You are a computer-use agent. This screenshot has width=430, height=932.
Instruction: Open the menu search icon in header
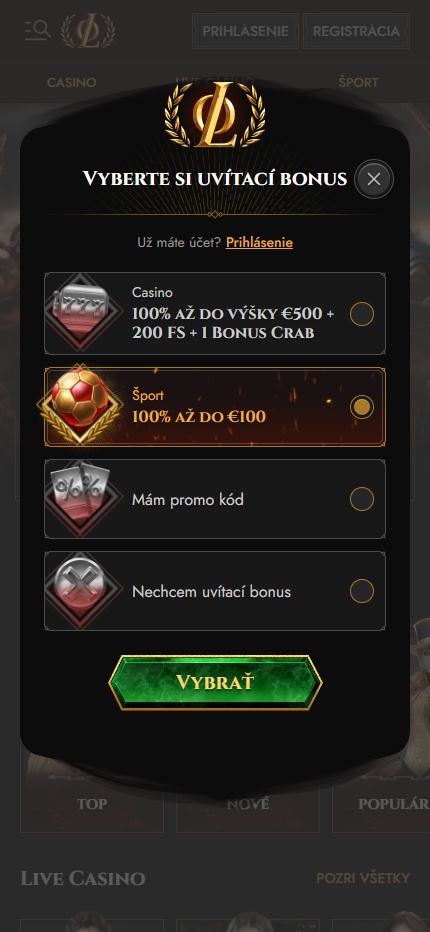pos(38,30)
